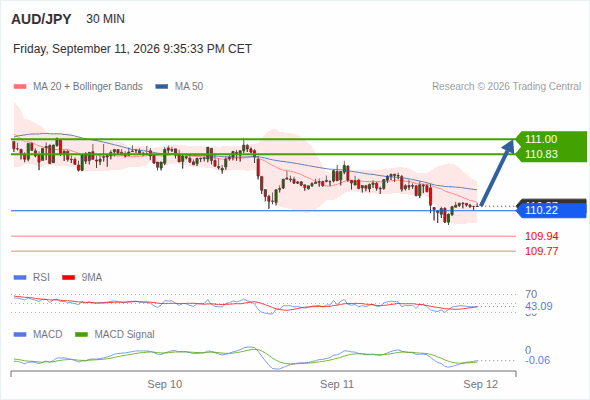This screenshot has height=400, width=590.
Task: Click the Sep 10 date axis label
Action: pyautogui.click(x=164, y=384)
